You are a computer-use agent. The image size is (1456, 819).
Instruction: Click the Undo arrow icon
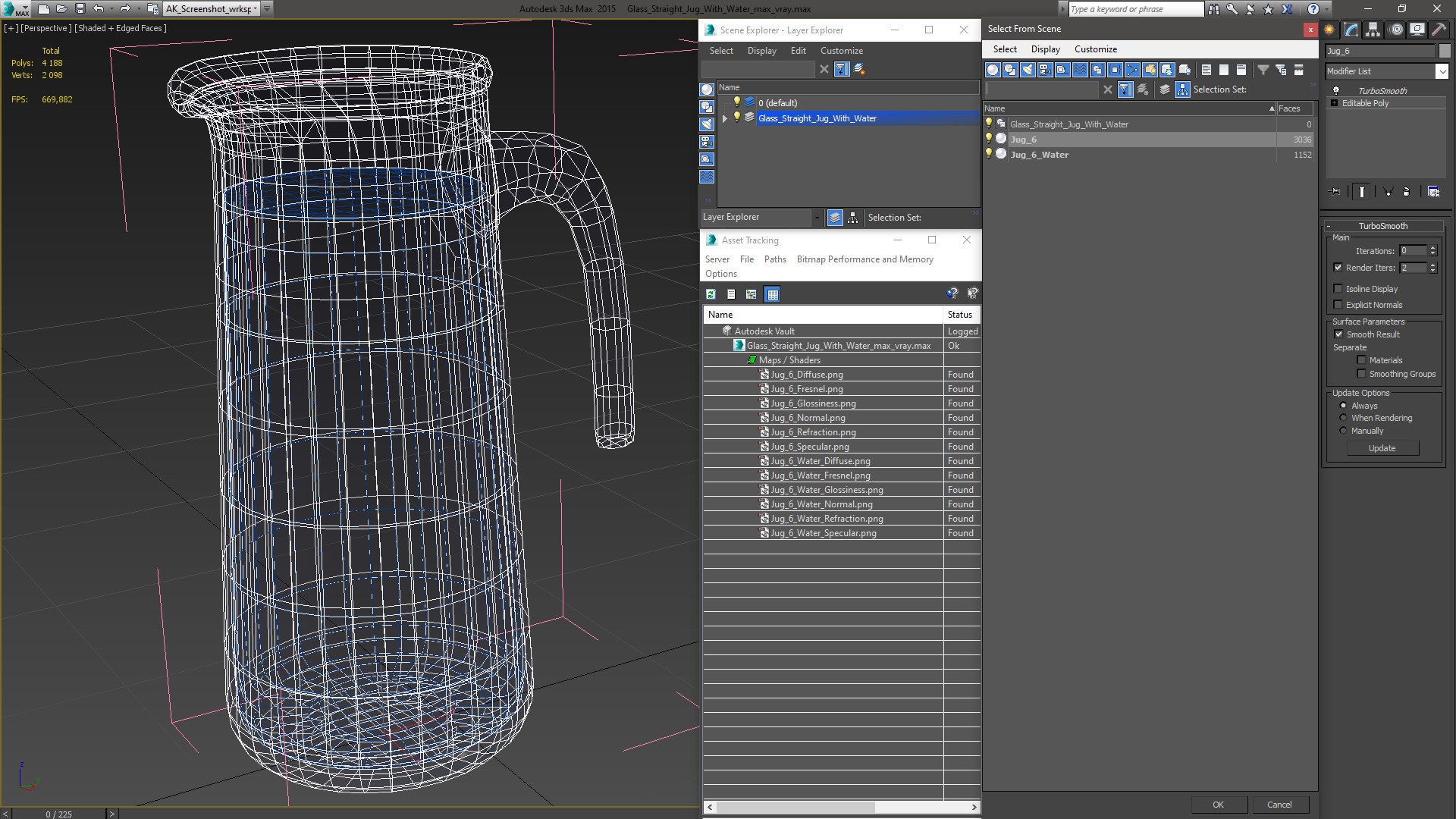tap(98, 9)
